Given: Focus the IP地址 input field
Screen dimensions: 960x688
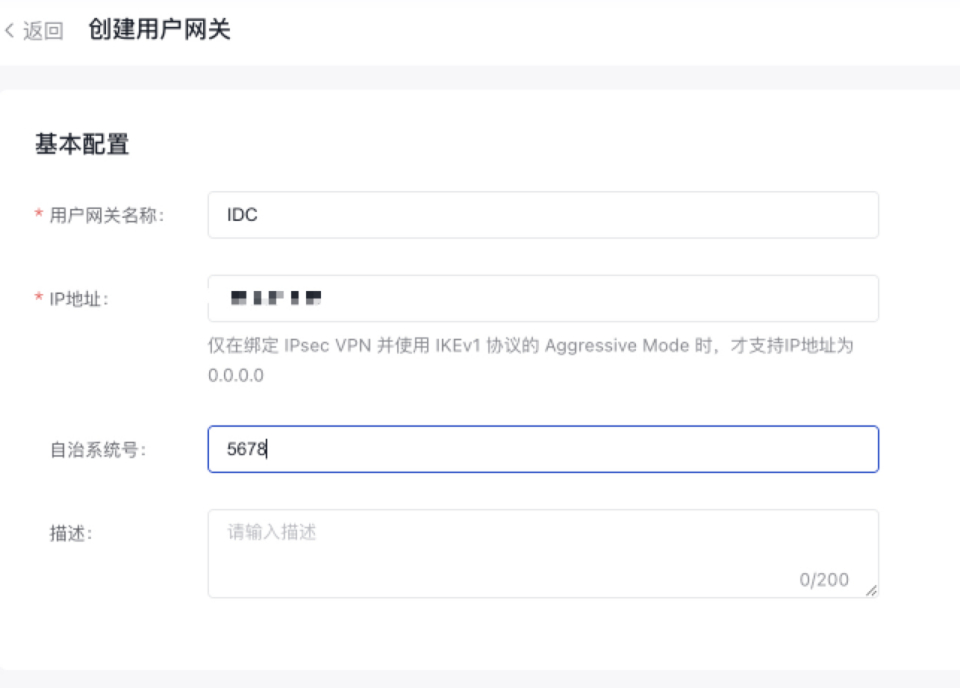Looking at the screenshot, I should point(600,298).
